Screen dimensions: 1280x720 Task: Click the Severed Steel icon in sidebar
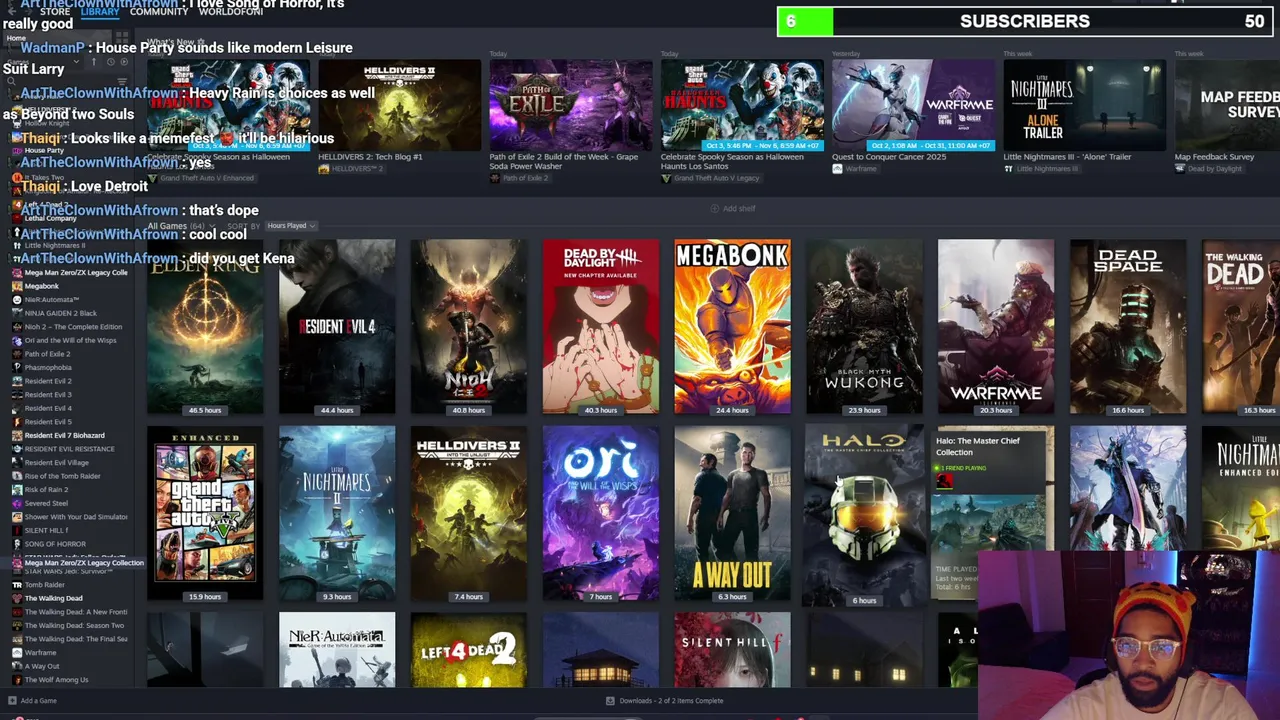click(x=17, y=504)
